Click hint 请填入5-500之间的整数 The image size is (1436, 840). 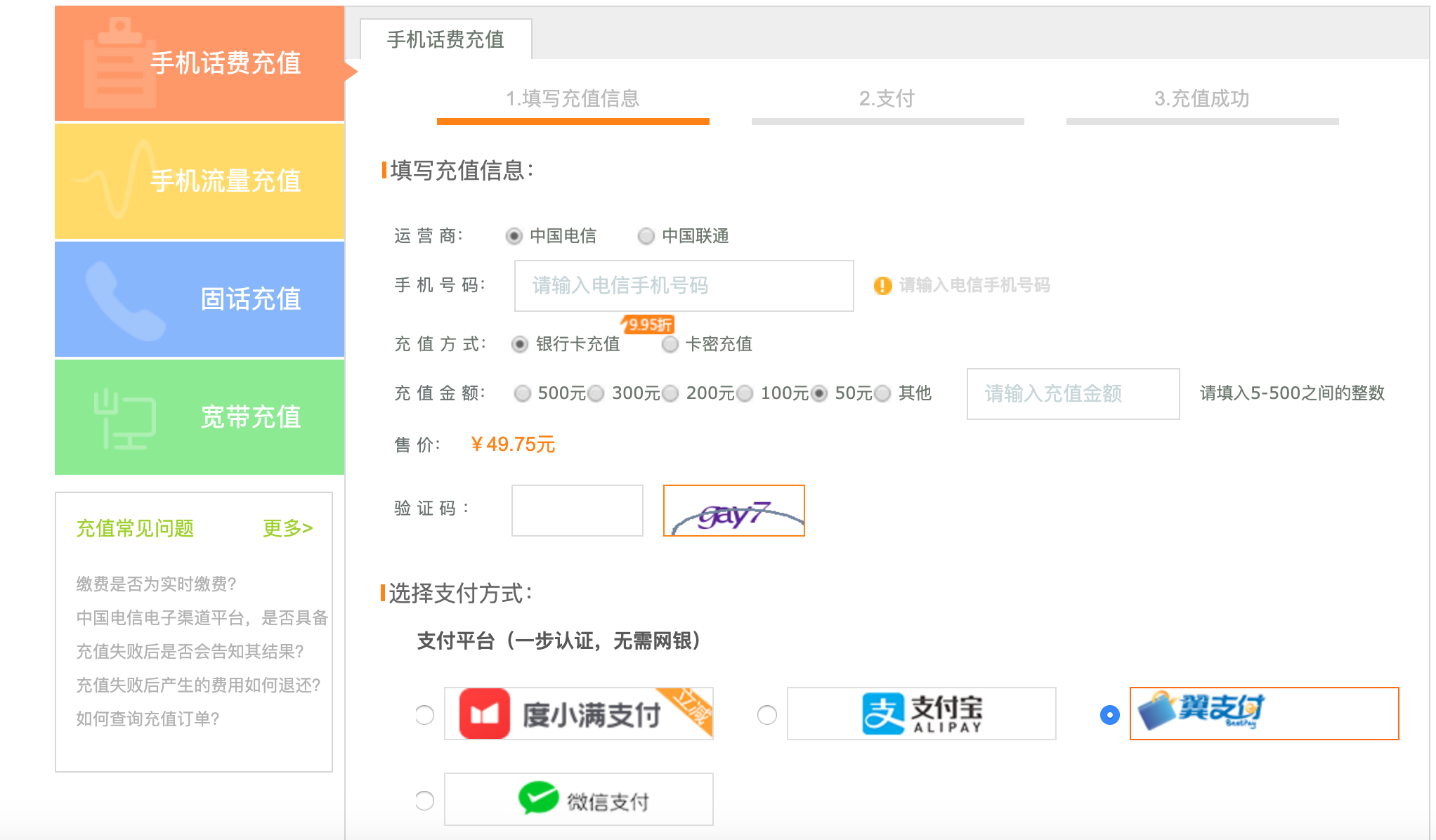[1292, 393]
